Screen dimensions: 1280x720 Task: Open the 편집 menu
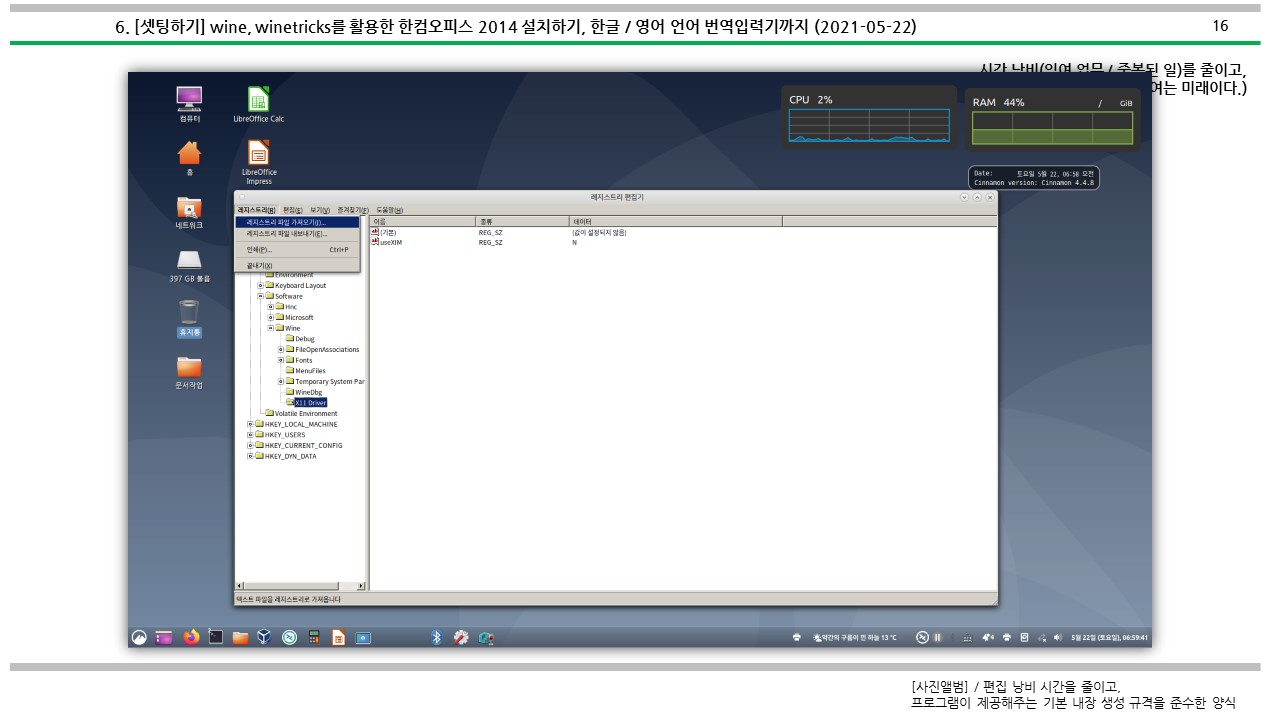293,210
